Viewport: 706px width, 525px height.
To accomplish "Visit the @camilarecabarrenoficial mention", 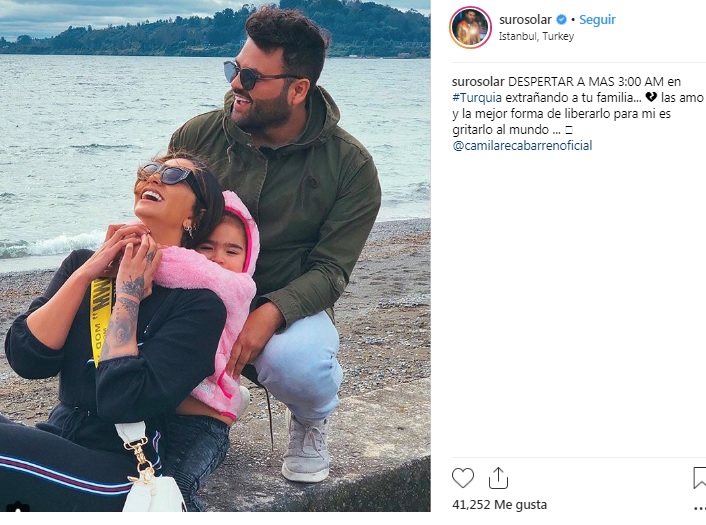I will click(522, 145).
